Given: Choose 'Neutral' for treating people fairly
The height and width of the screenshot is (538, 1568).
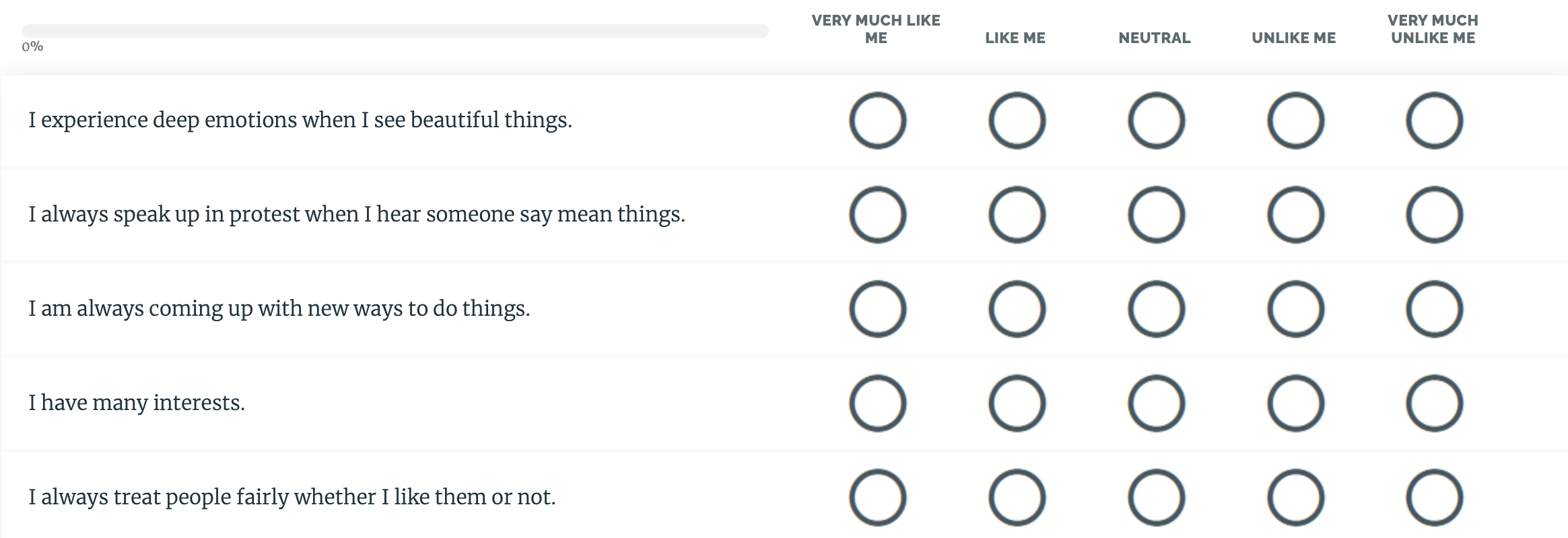Looking at the screenshot, I should click(1156, 498).
